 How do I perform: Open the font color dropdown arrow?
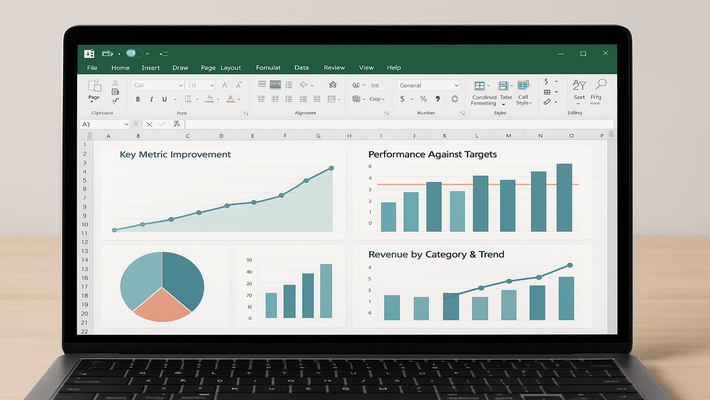(239, 99)
